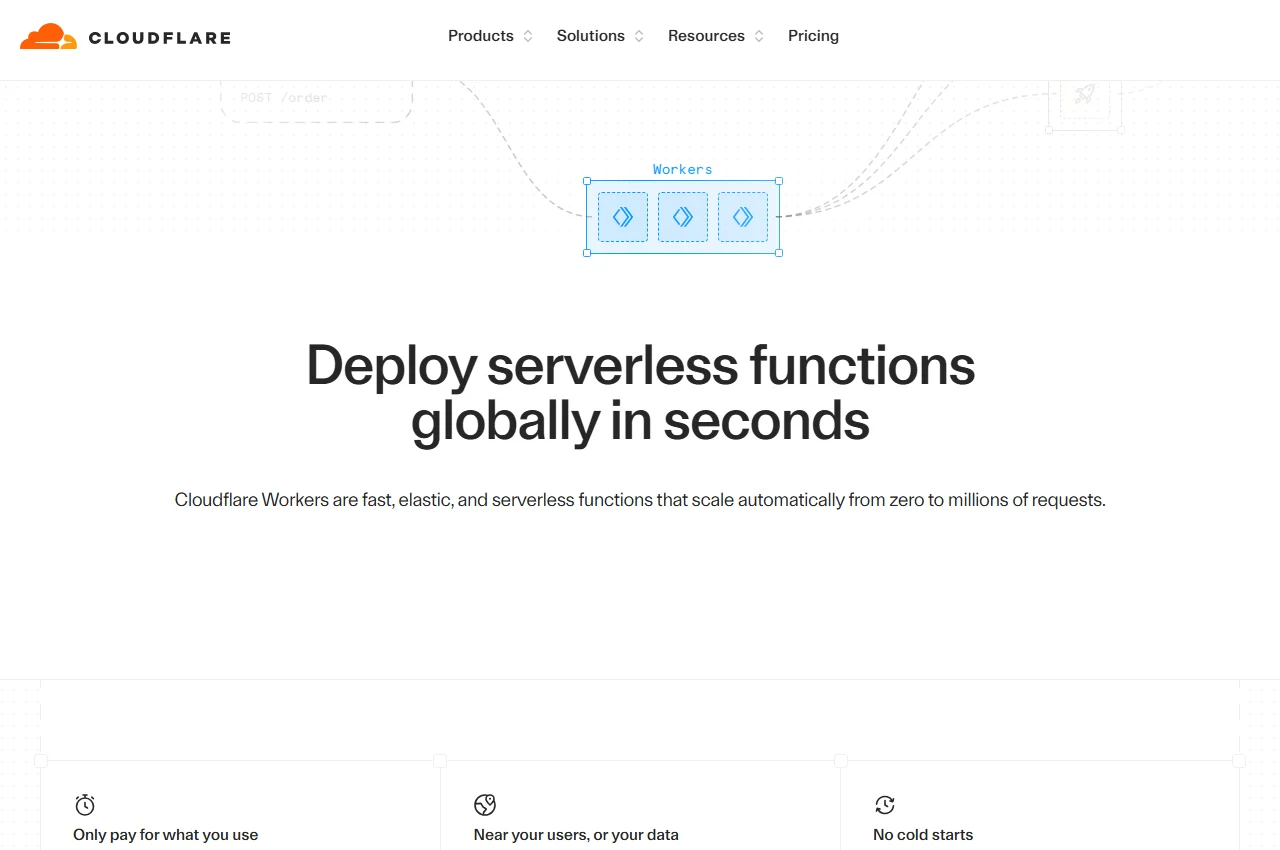The image size is (1280, 850).
Task: Click the middle Workers diagram icon
Action: pyautogui.click(x=683, y=217)
